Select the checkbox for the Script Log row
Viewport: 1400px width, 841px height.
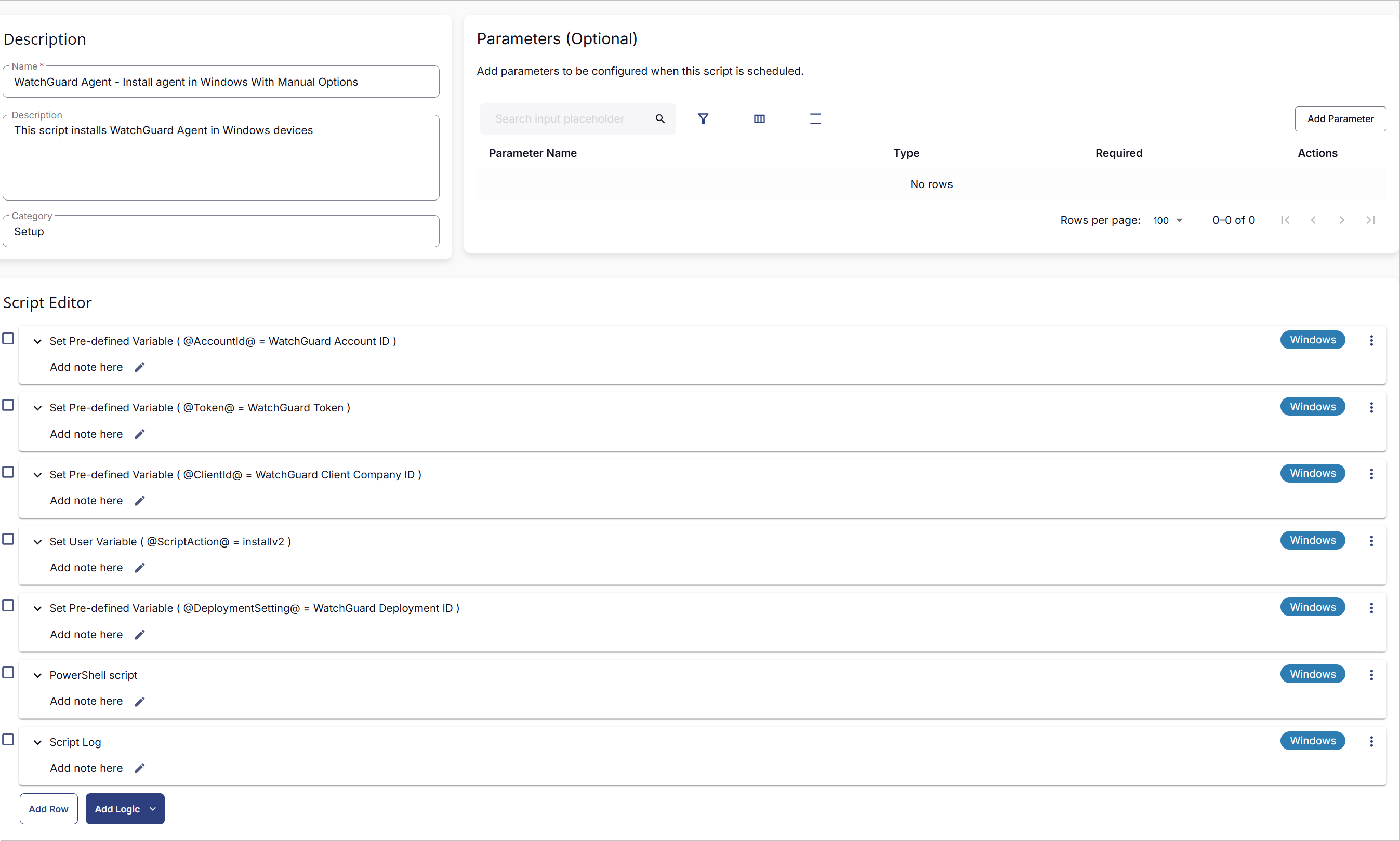point(8,739)
